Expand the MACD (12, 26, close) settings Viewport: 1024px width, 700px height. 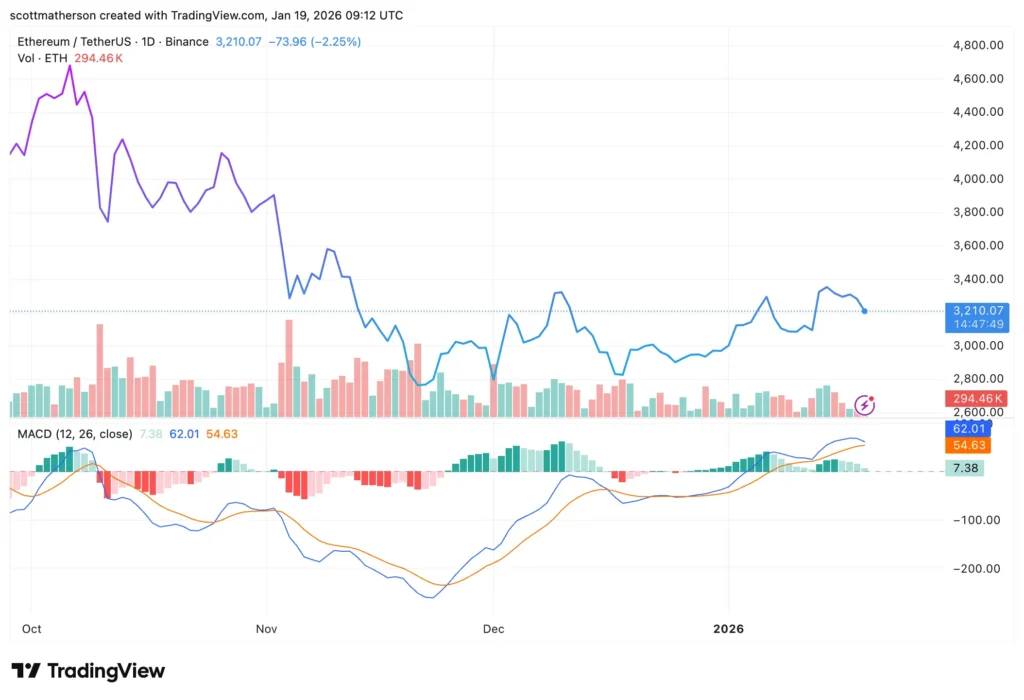click(75, 434)
